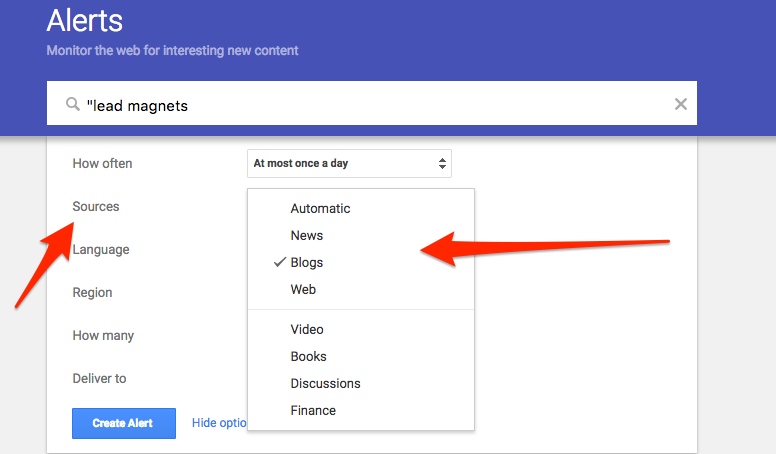Select Finance in sources list

[313, 410]
